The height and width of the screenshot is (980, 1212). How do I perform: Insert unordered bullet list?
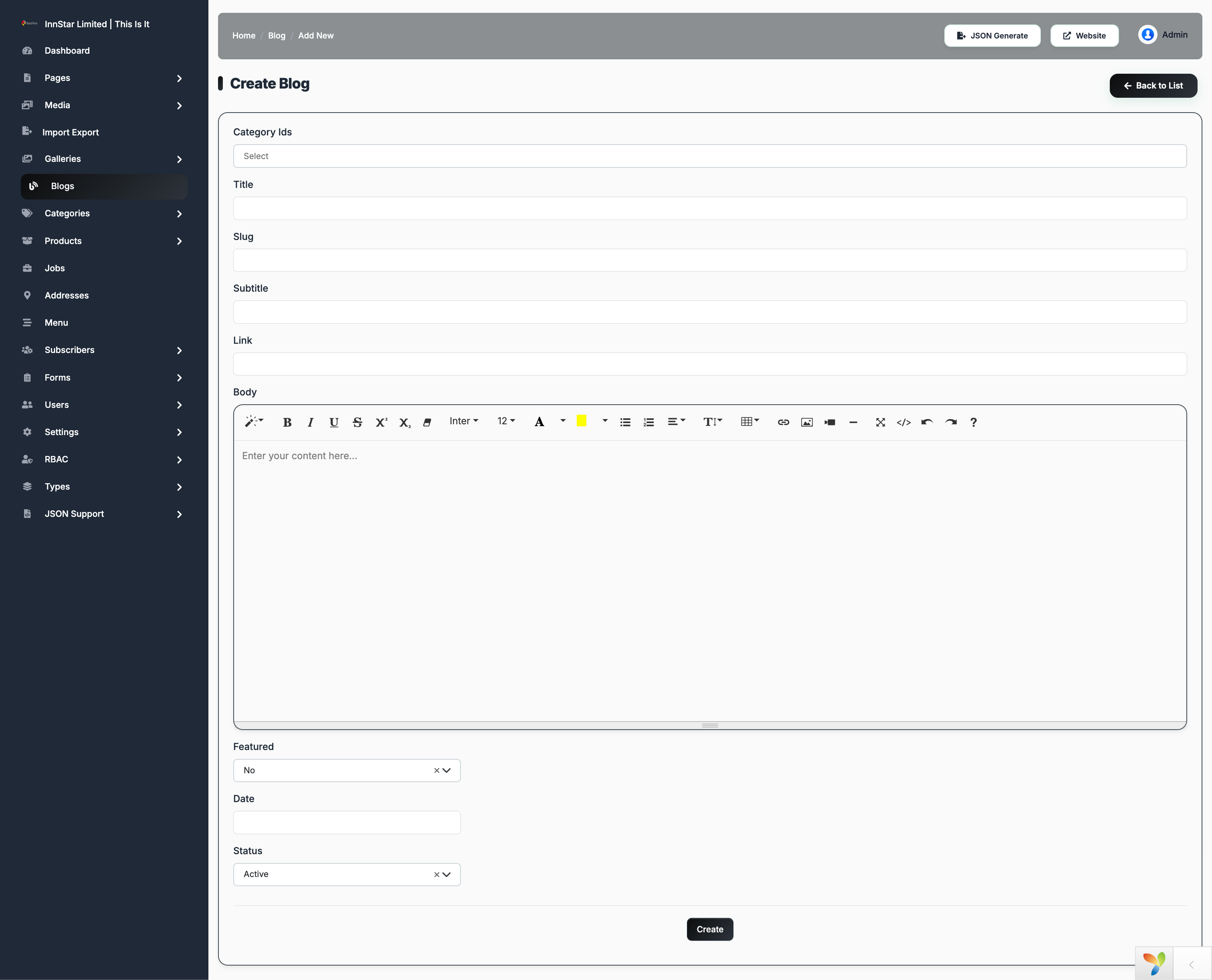625,422
